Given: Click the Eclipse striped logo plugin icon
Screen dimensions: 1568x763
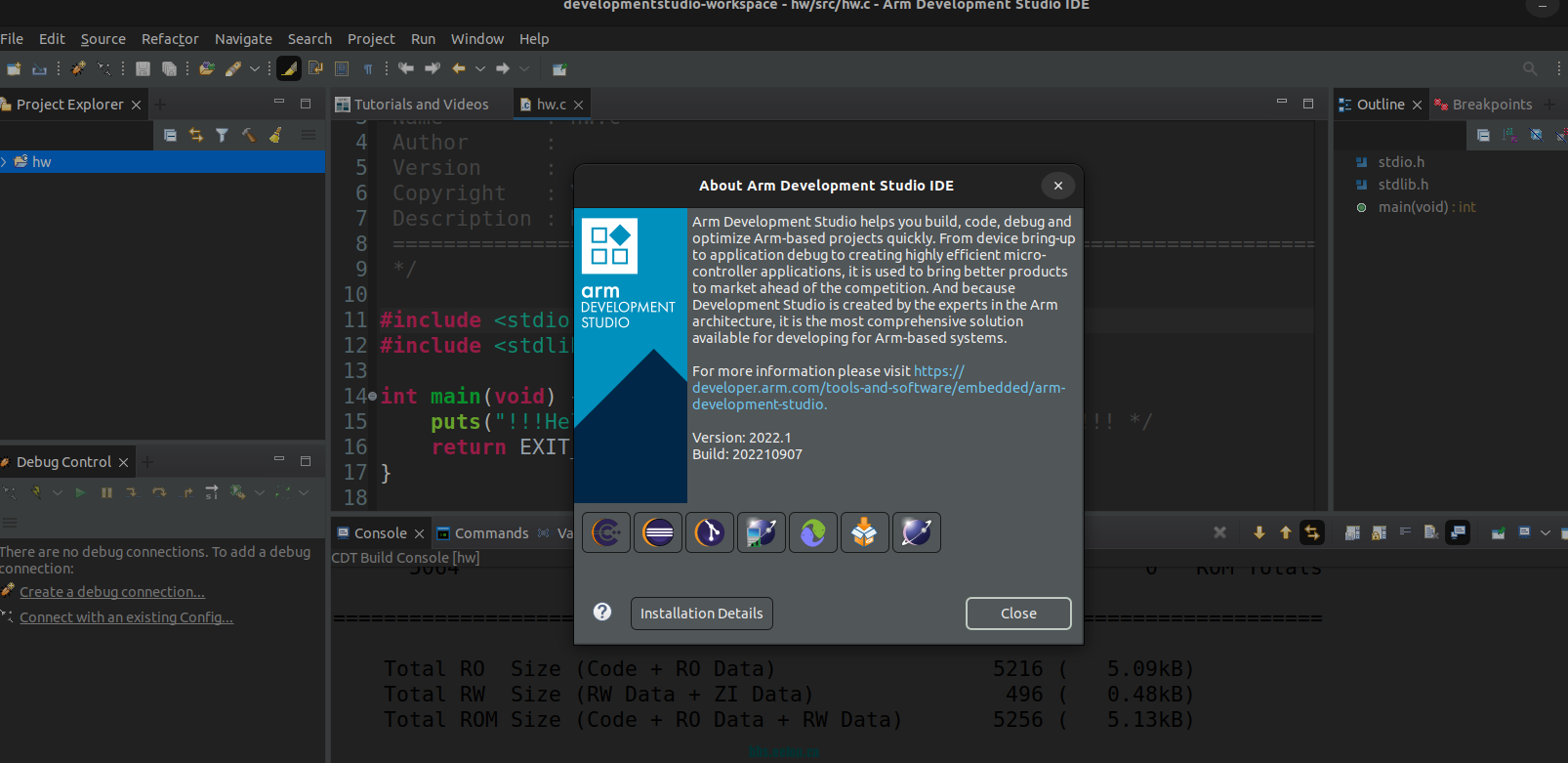Looking at the screenshot, I should click(x=658, y=532).
